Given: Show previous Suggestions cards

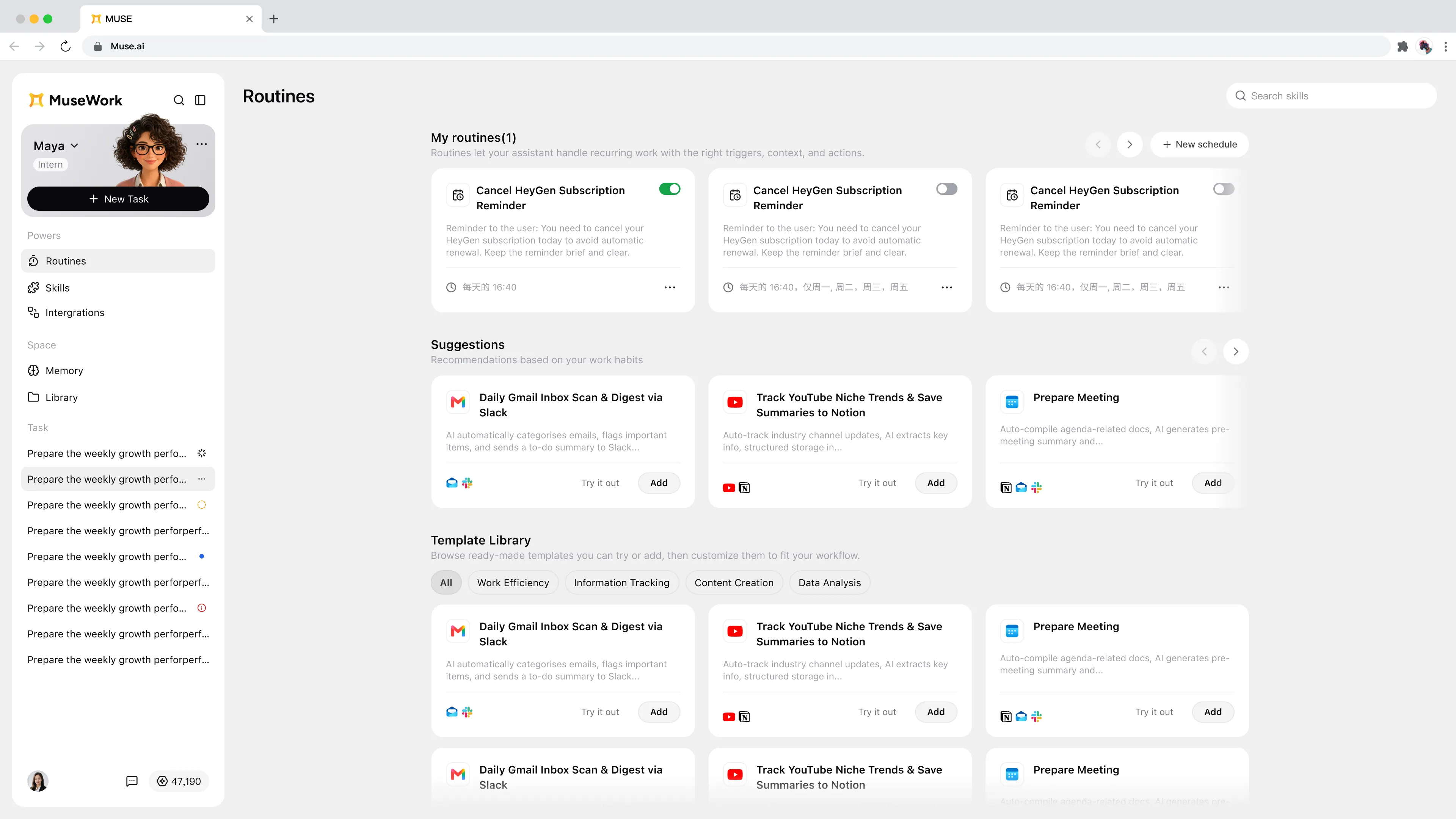Looking at the screenshot, I should tap(1204, 351).
